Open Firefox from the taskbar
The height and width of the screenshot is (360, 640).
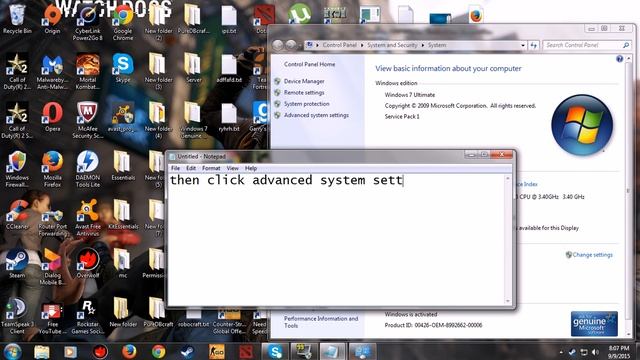click(x=129, y=351)
